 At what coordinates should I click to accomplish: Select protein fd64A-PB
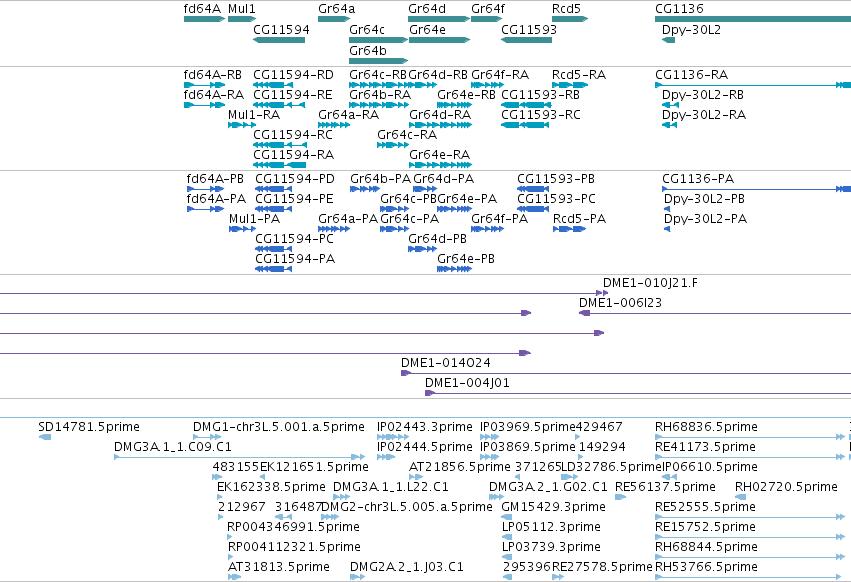click(x=205, y=189)
